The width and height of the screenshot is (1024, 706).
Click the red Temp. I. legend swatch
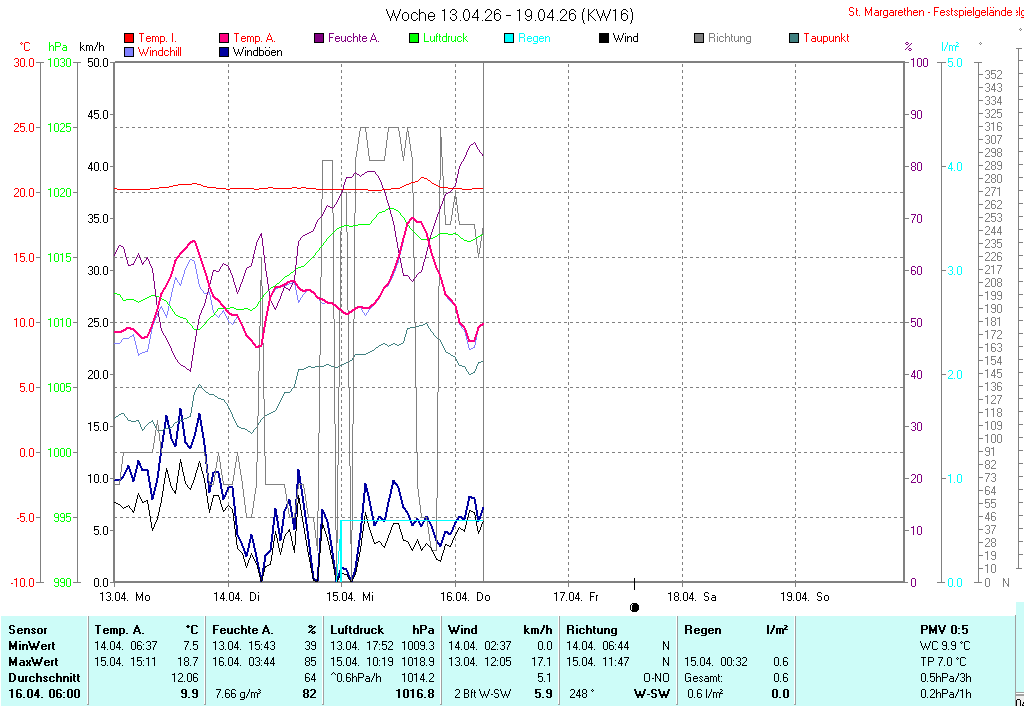pos(128,38)
